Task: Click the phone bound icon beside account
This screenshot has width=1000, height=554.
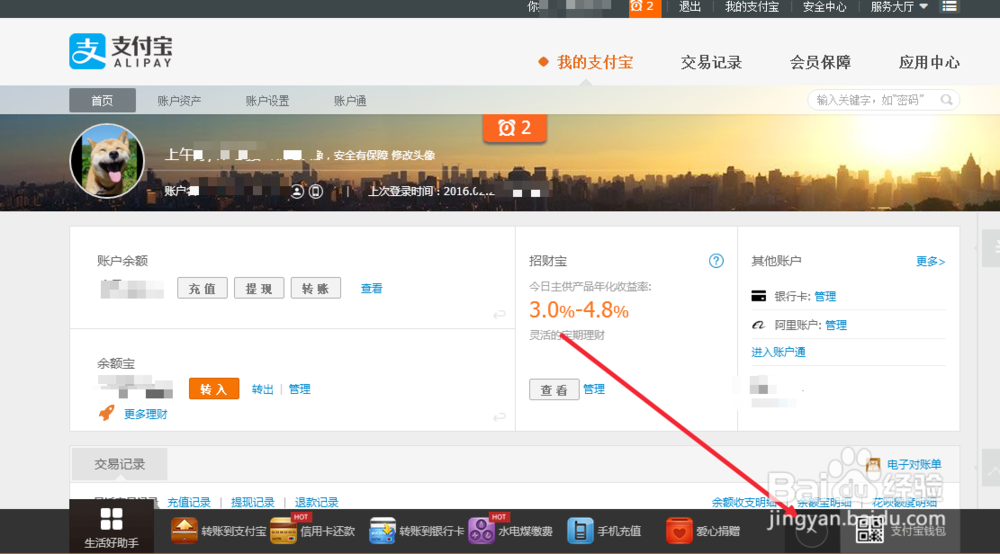Action: pyautogui.click(x=316, y=191)
